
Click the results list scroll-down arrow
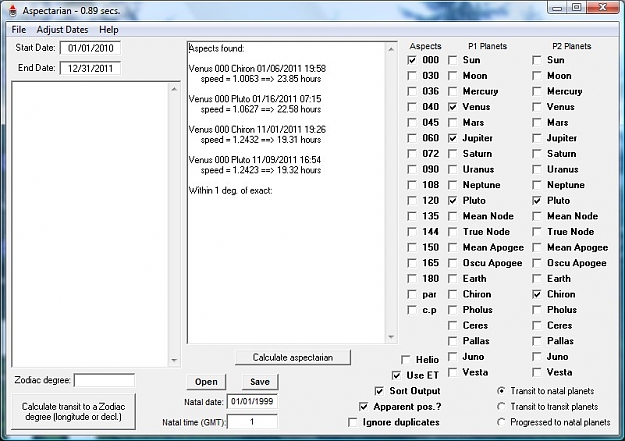tap(391, 337)
